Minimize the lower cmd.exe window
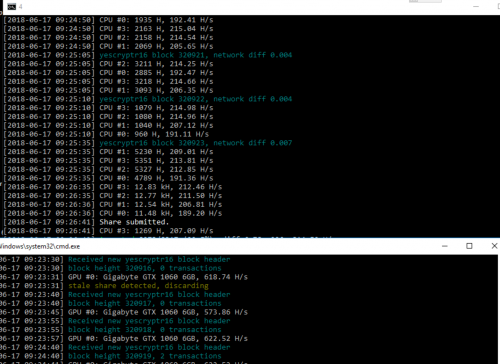The height and width of the screenshot is (364, 500). tap(445, 246)
